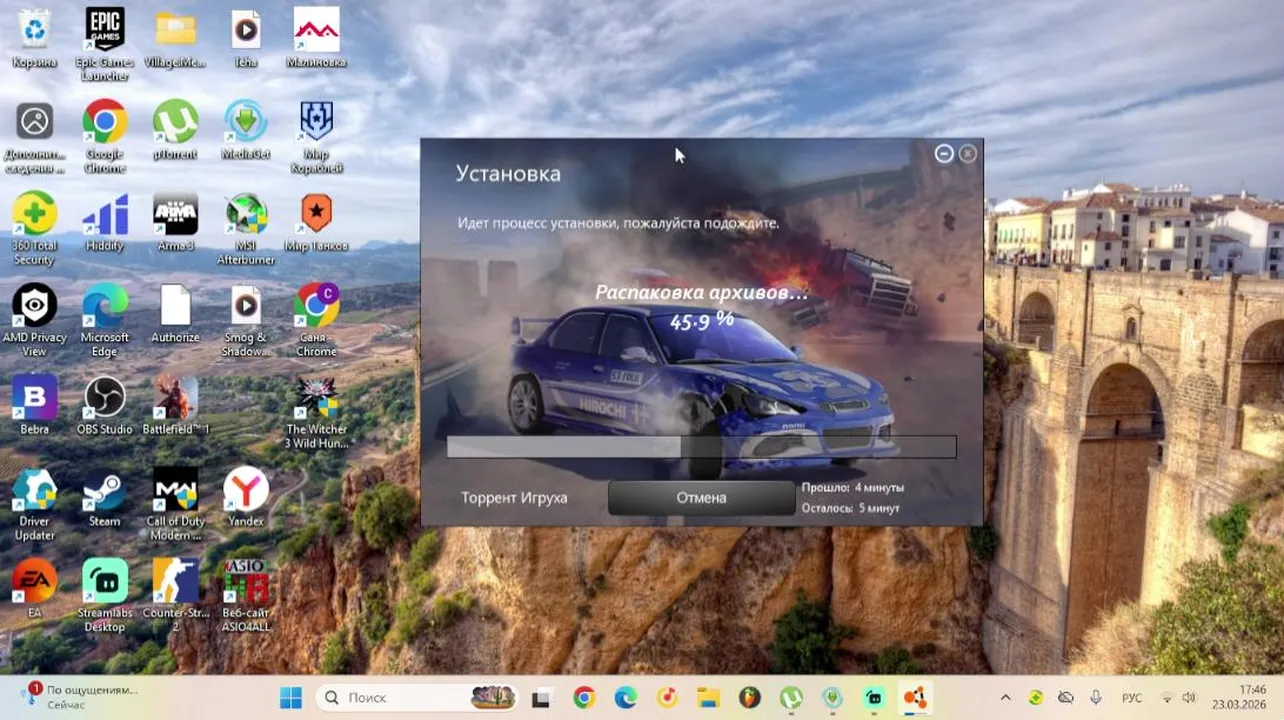Screen dimensions: 1284x720
Task: Select the Counter-Strike 2 desktop shortcut
Action: 176,596
